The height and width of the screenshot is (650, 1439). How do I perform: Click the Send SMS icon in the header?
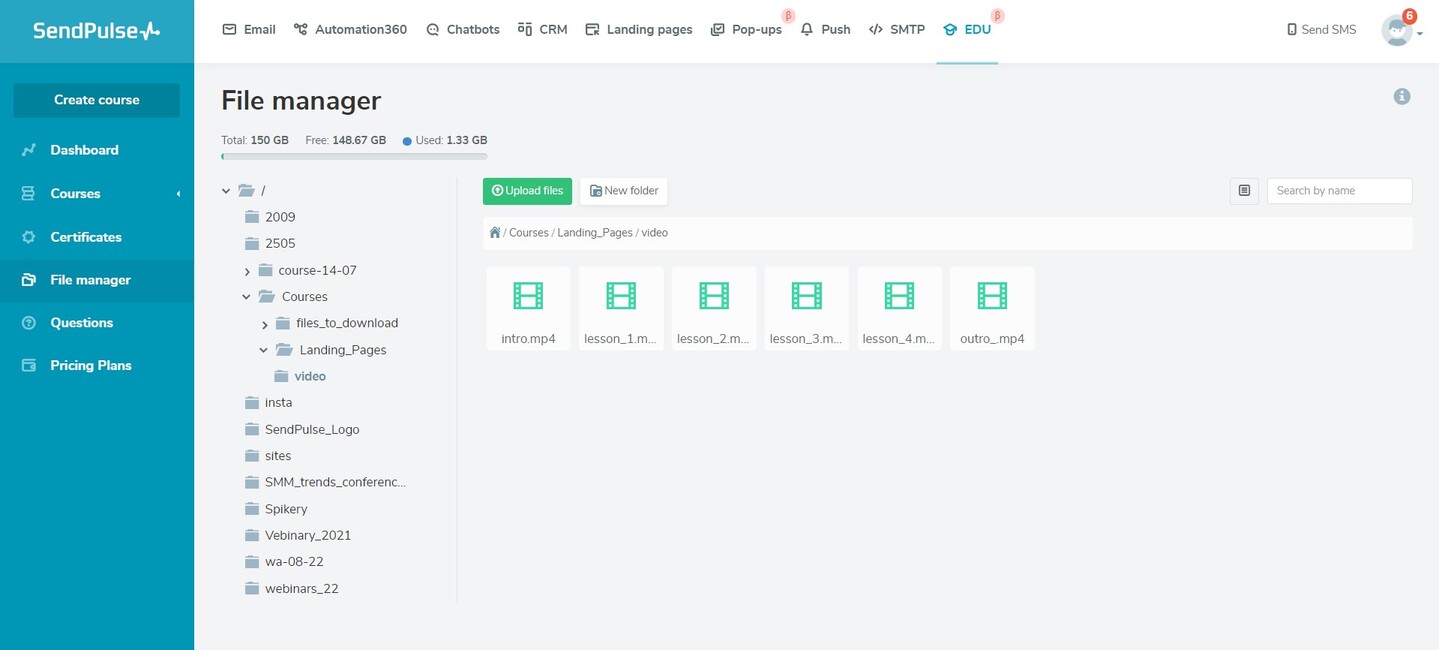(1290, 29)
